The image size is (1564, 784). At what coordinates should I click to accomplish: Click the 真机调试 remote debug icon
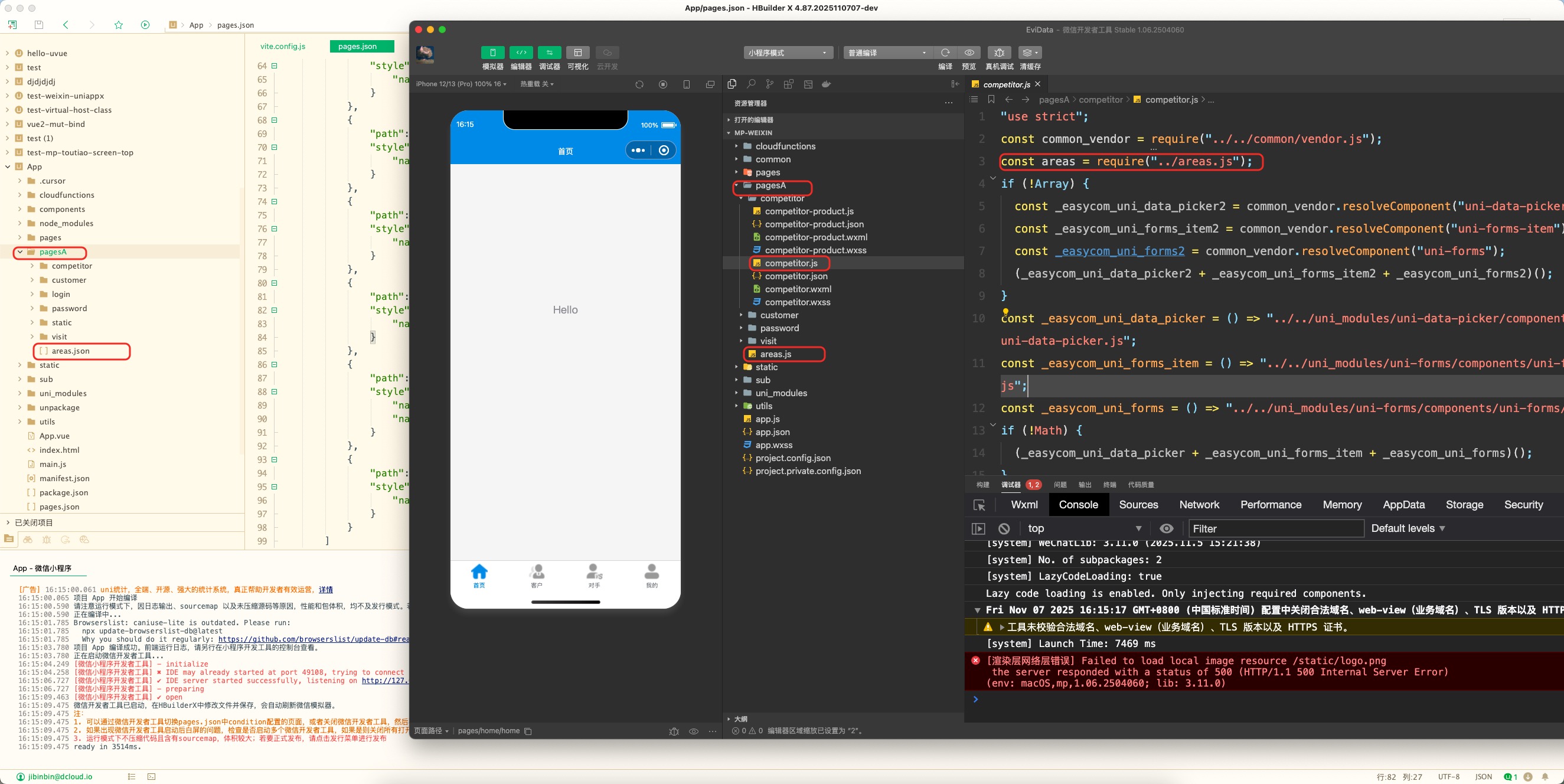click(x=999, y=53)
